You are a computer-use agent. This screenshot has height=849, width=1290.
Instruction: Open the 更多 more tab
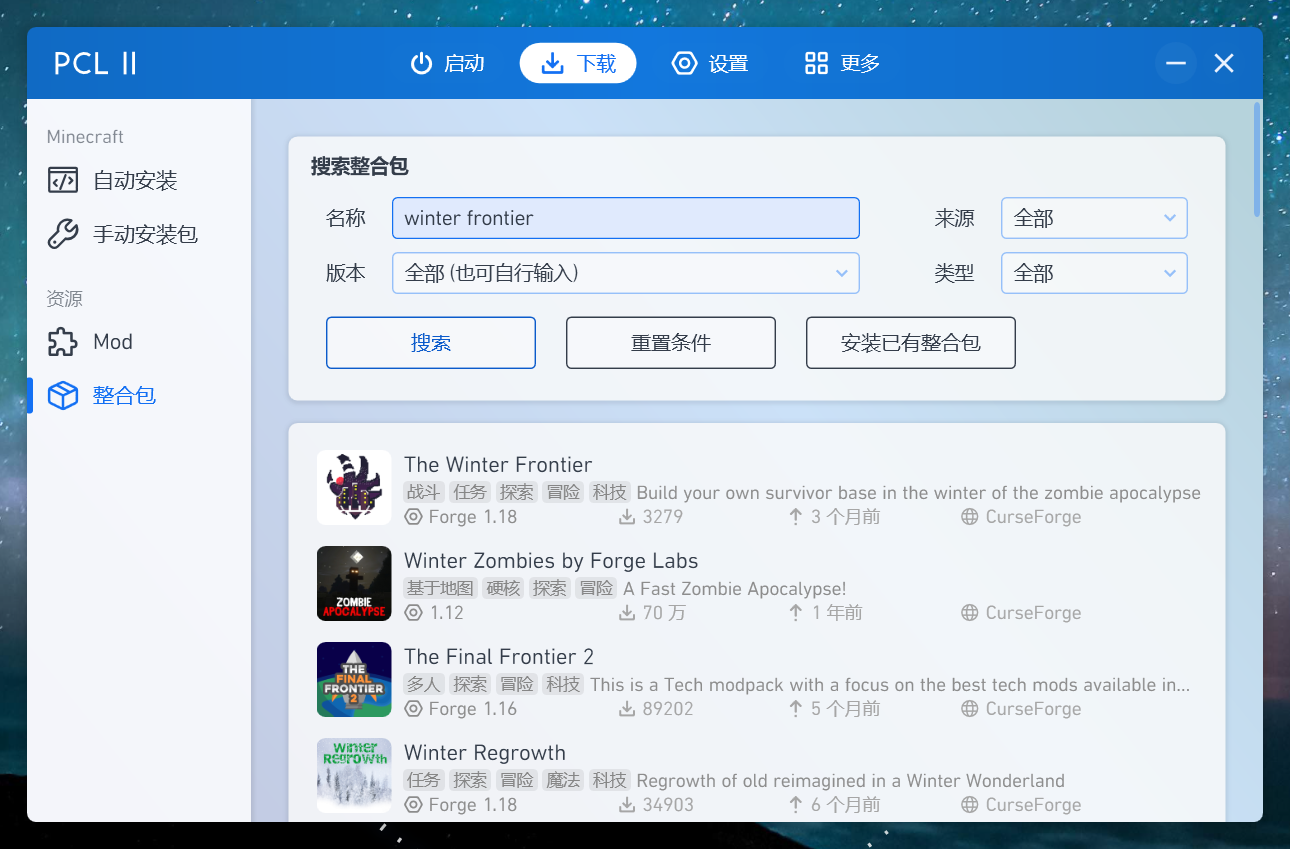pyautogui.click(x=842, y=64)
